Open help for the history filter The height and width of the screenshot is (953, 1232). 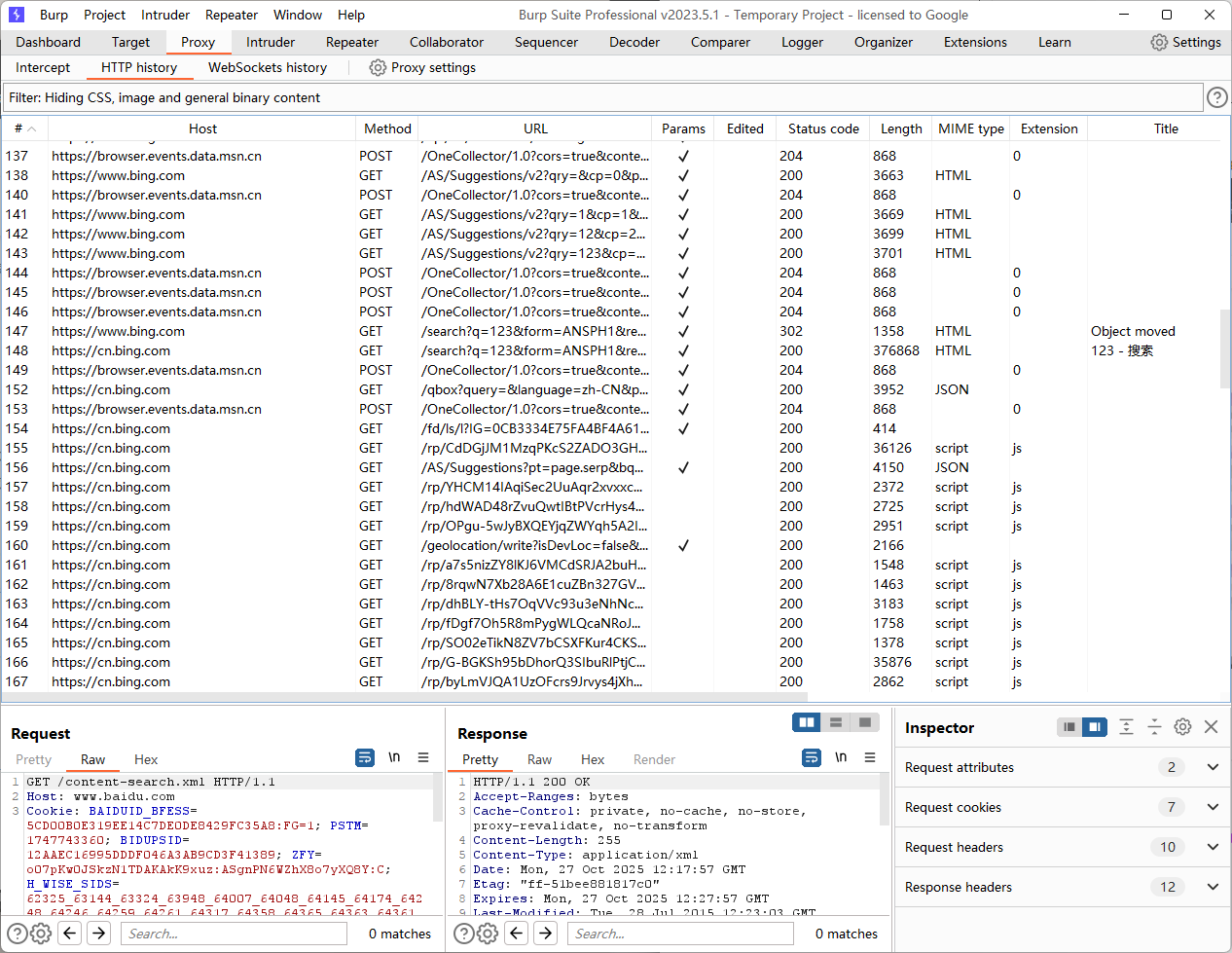click(1216, 97)
